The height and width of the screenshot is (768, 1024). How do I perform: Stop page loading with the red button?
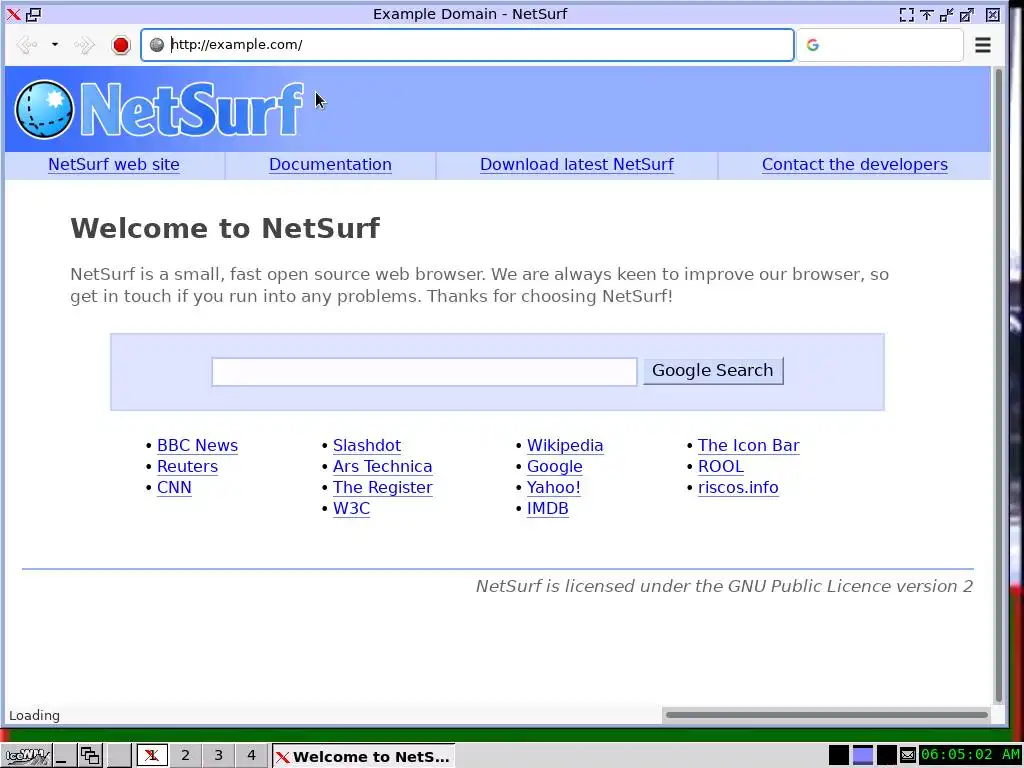point(121,44)
